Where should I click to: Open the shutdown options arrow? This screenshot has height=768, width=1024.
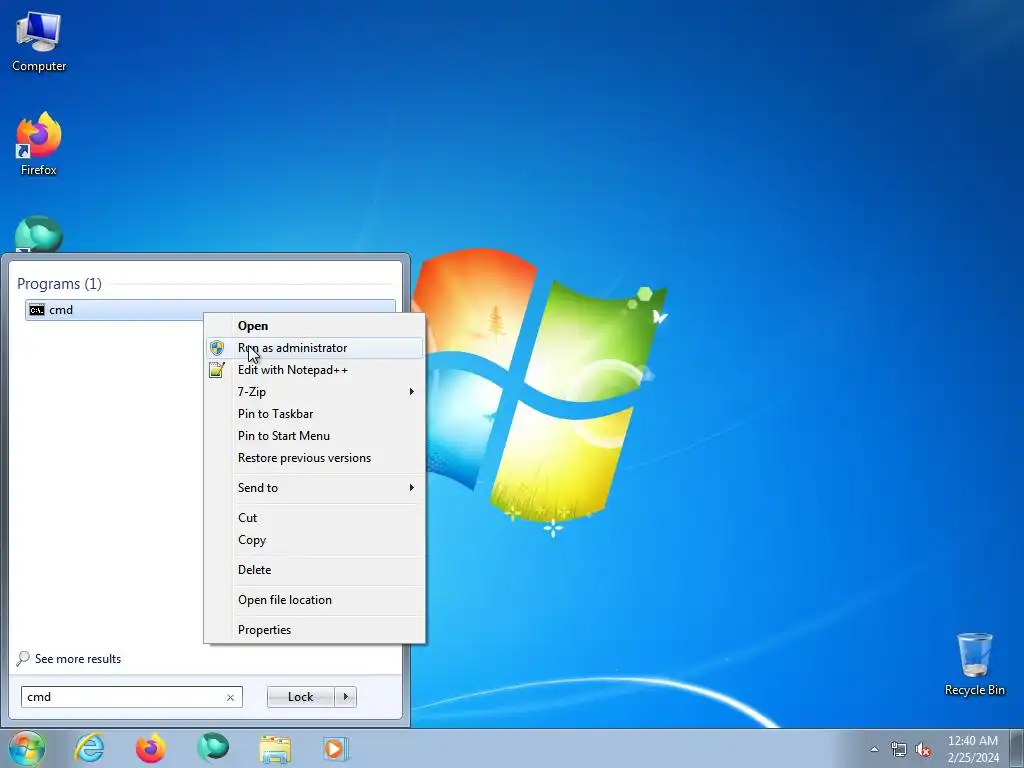[x=345, y=697]
